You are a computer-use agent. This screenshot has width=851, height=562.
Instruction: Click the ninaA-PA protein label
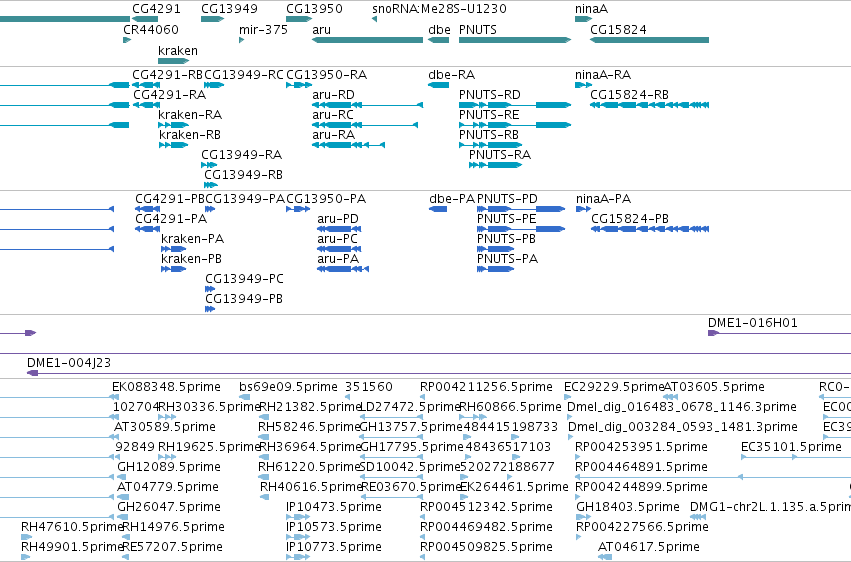click(604, 199)
